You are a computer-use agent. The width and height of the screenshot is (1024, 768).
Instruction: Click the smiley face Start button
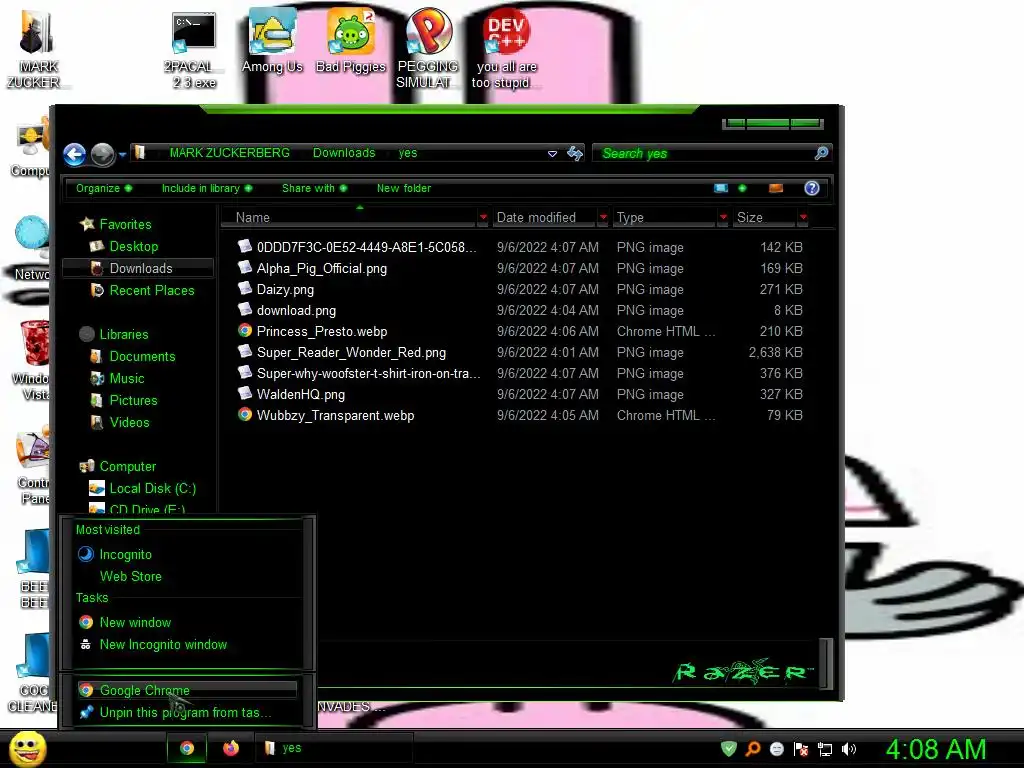(28, 748)
